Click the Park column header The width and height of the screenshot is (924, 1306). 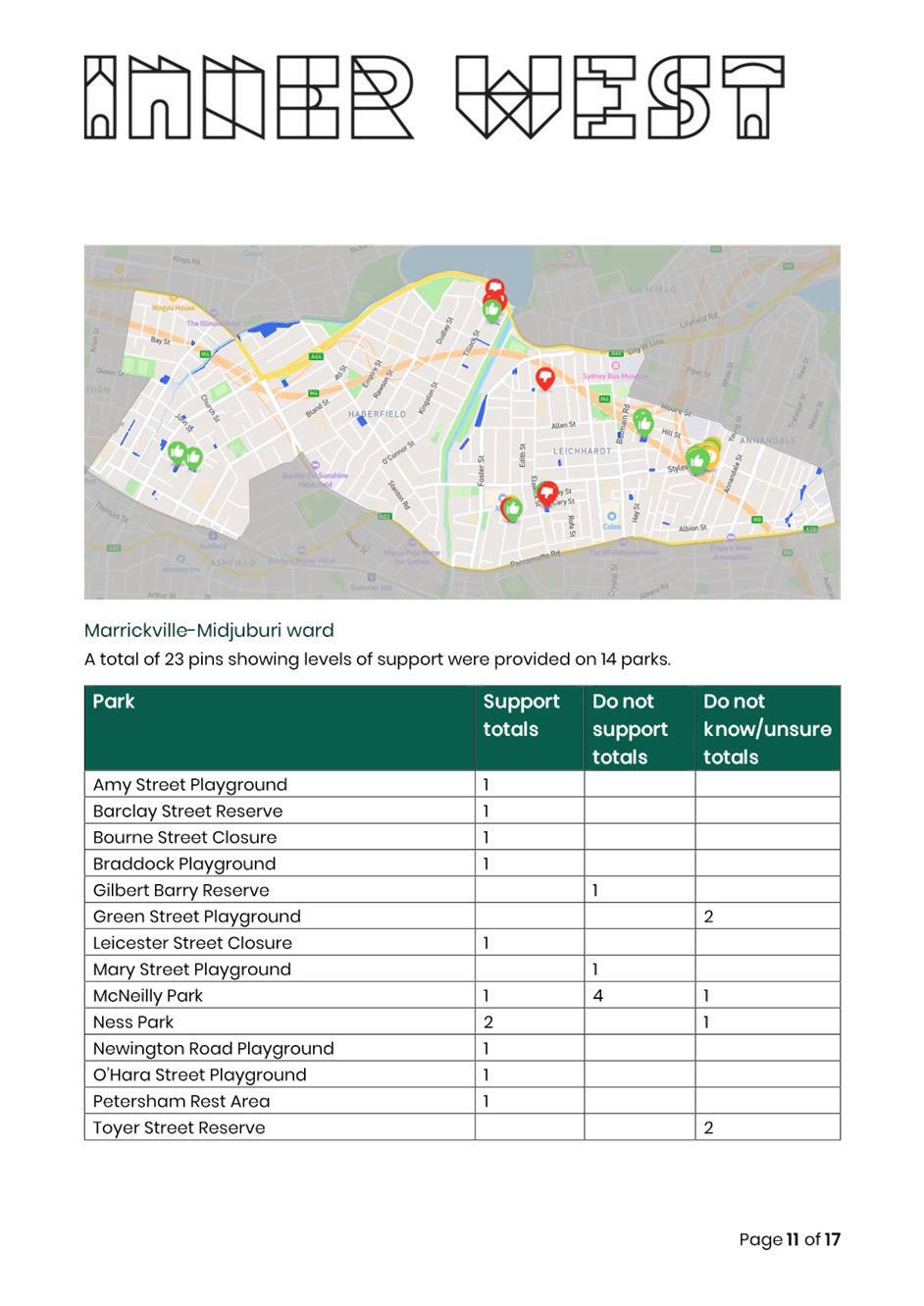(114, 702)
